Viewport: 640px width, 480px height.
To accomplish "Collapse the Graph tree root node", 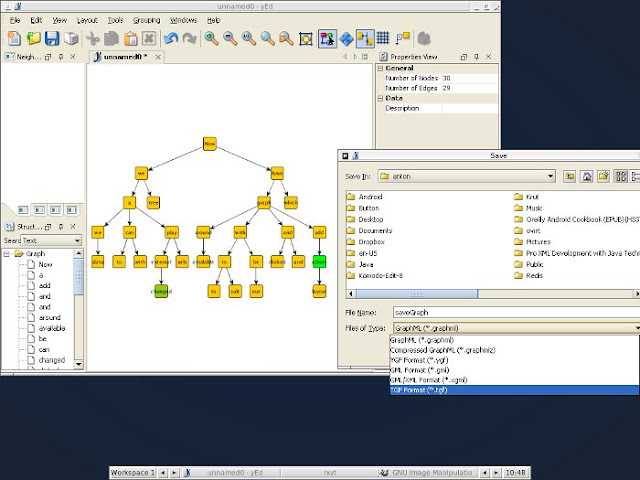I will click(x=7, y=254).
